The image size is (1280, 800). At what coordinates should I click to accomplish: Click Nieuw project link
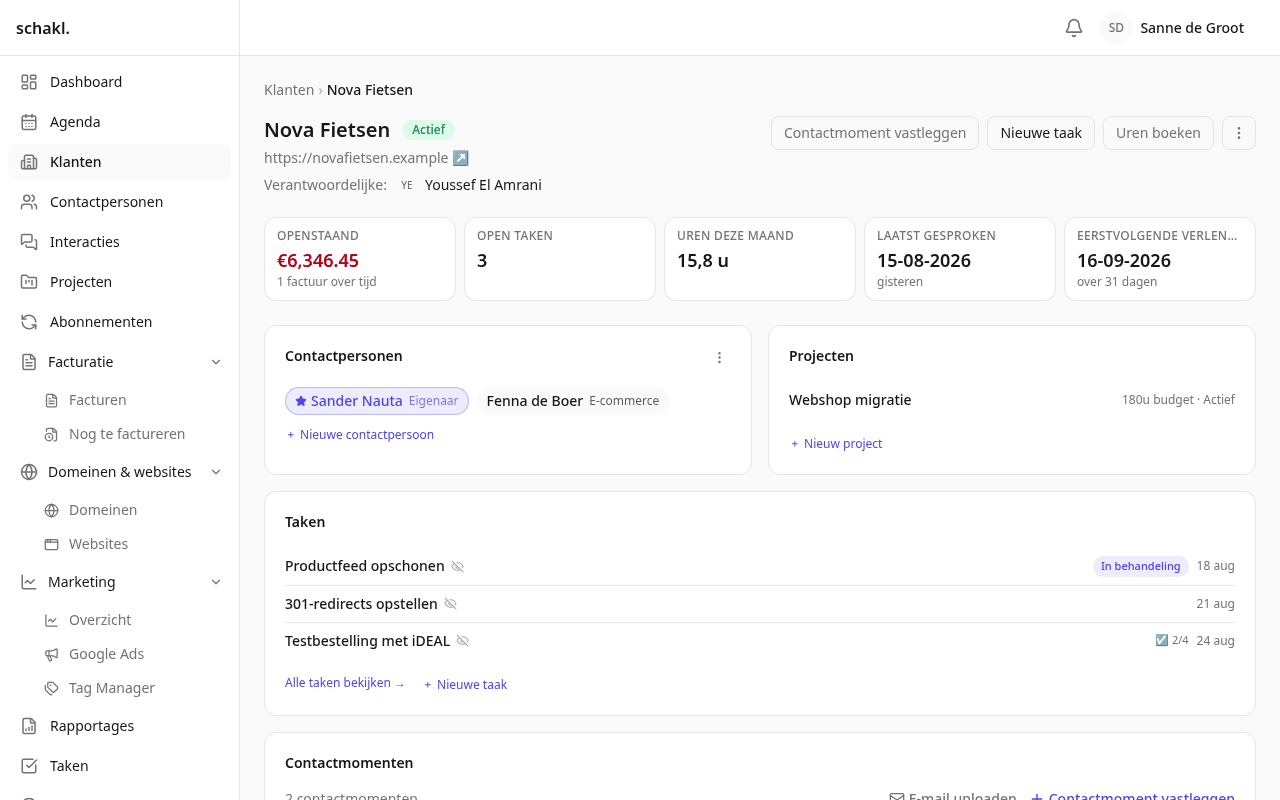[x=836, y=444]
